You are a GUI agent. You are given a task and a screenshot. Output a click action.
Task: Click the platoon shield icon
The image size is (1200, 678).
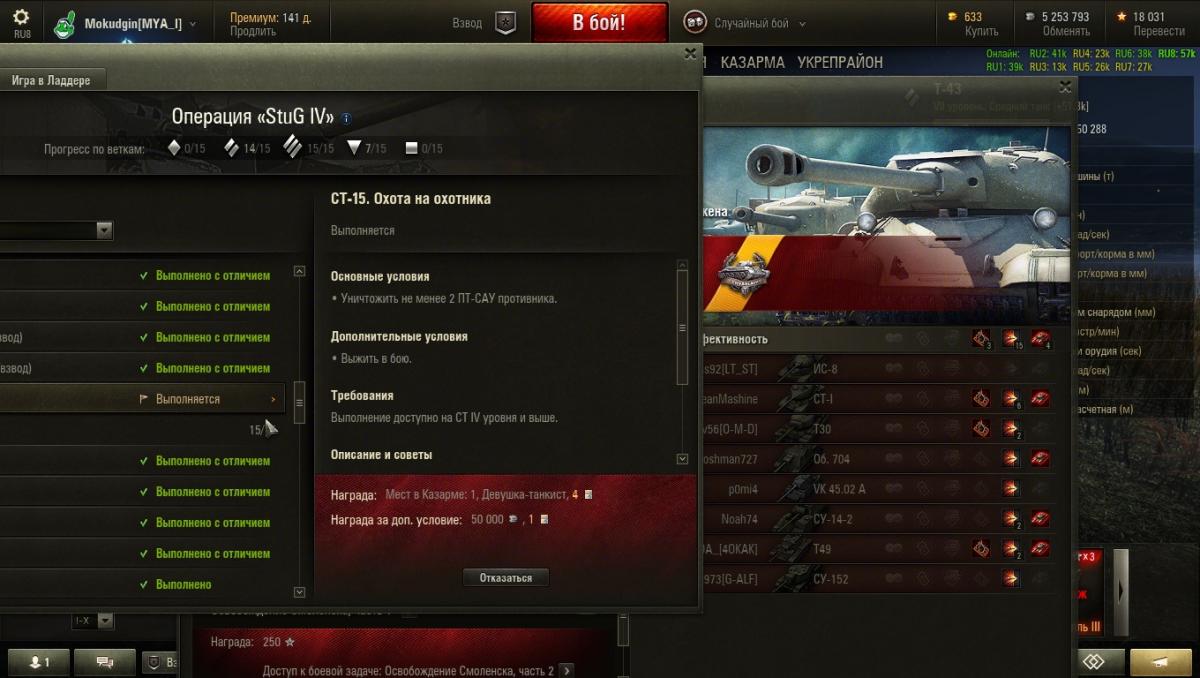(506, 22)
